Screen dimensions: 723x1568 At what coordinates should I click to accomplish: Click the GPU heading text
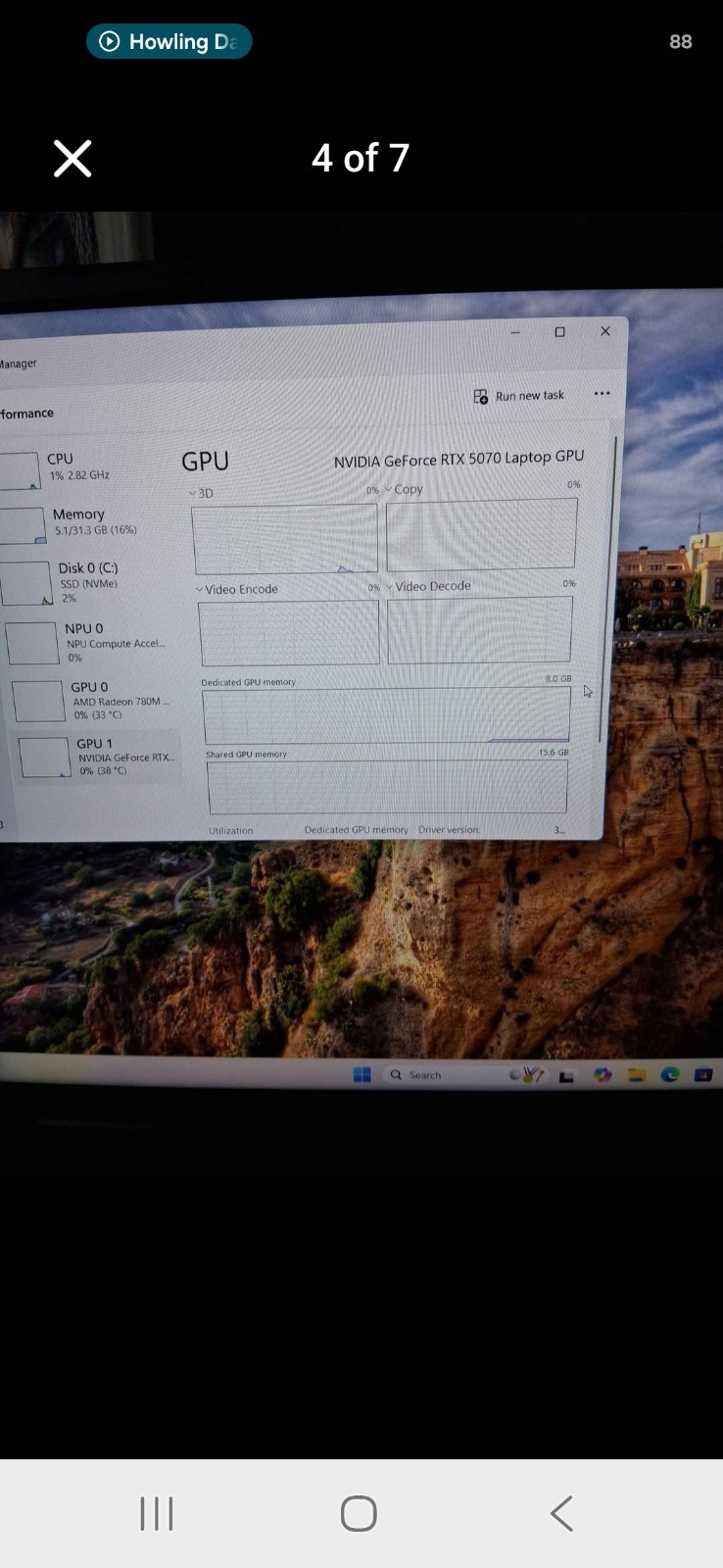205,462
